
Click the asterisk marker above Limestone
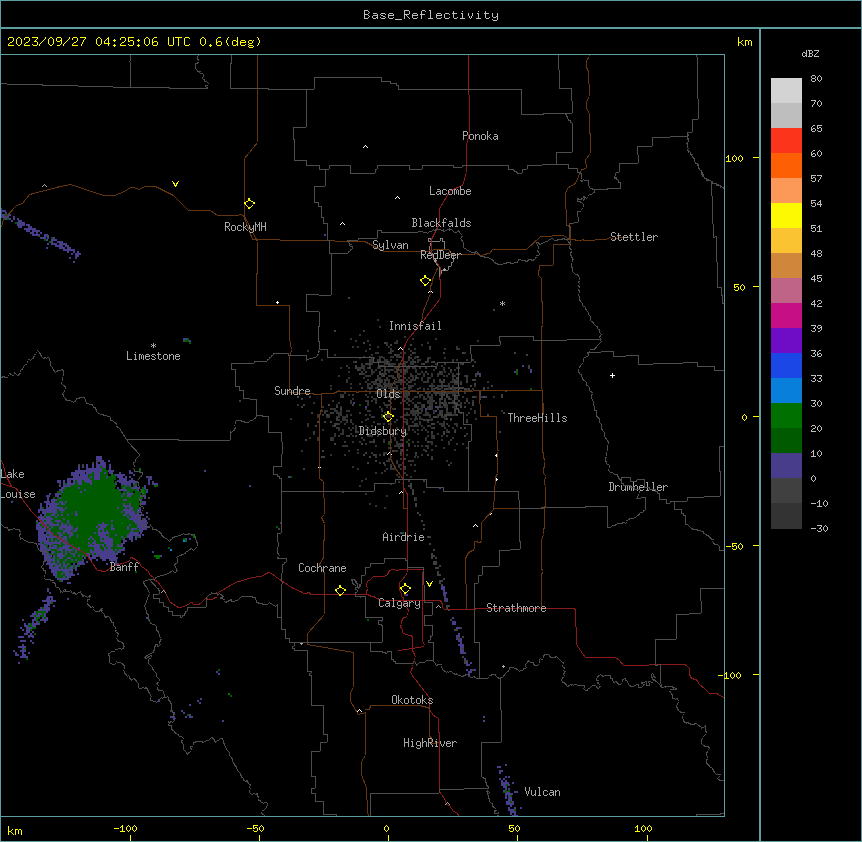(153, 346)
